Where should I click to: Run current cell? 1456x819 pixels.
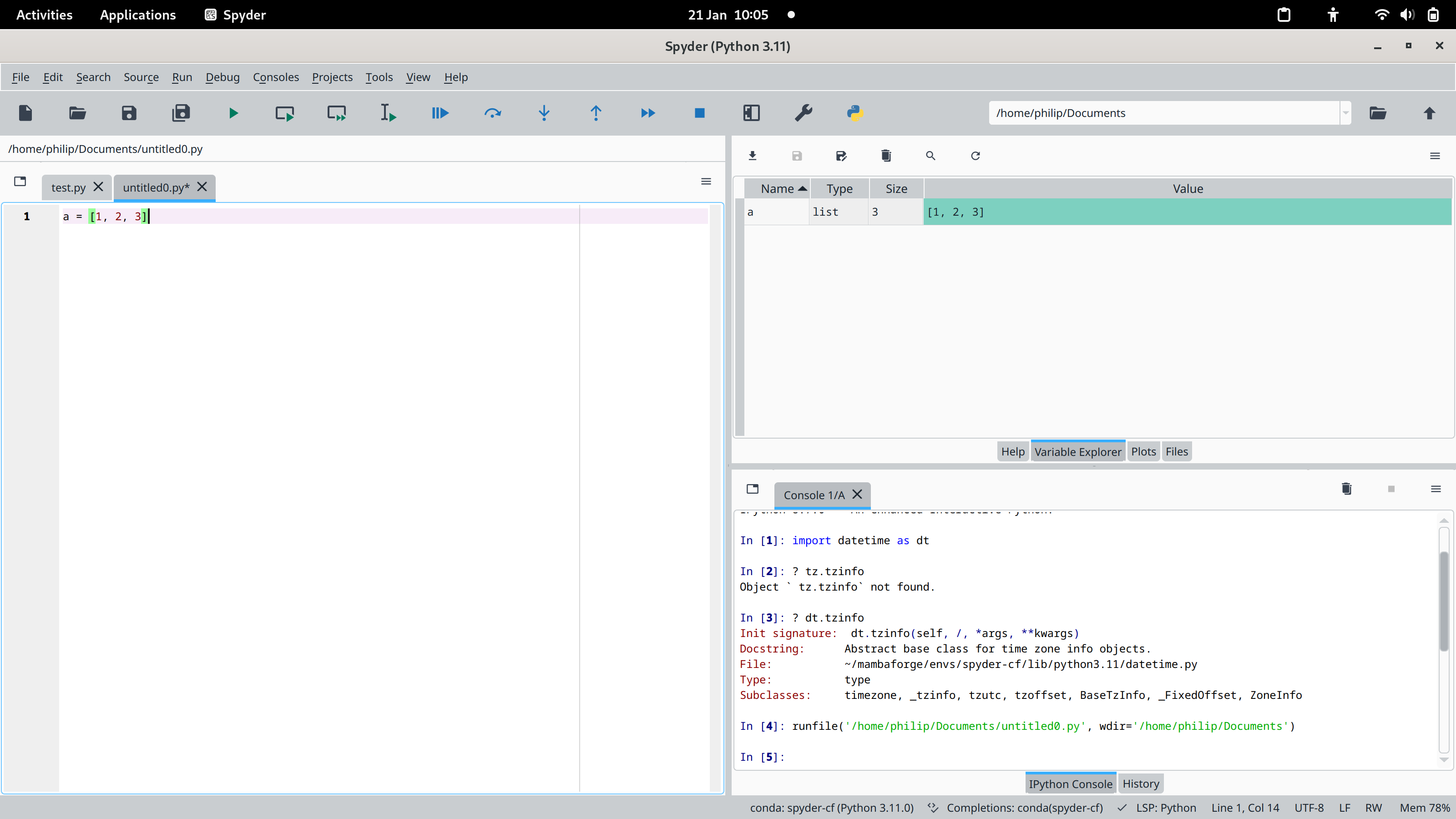(285, 113)
